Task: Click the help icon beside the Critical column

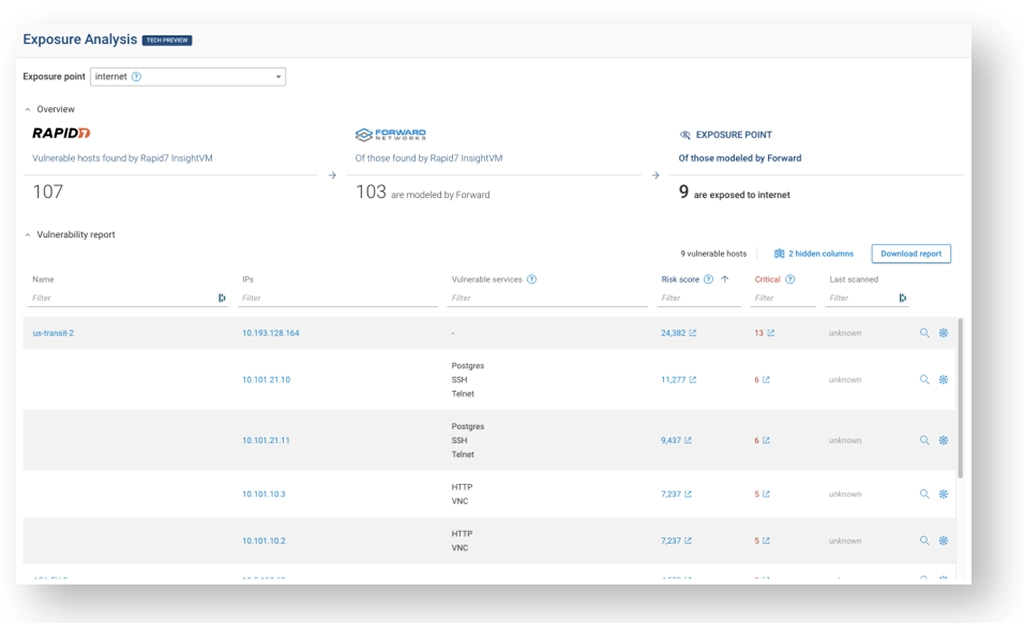Action: (790, 279)
